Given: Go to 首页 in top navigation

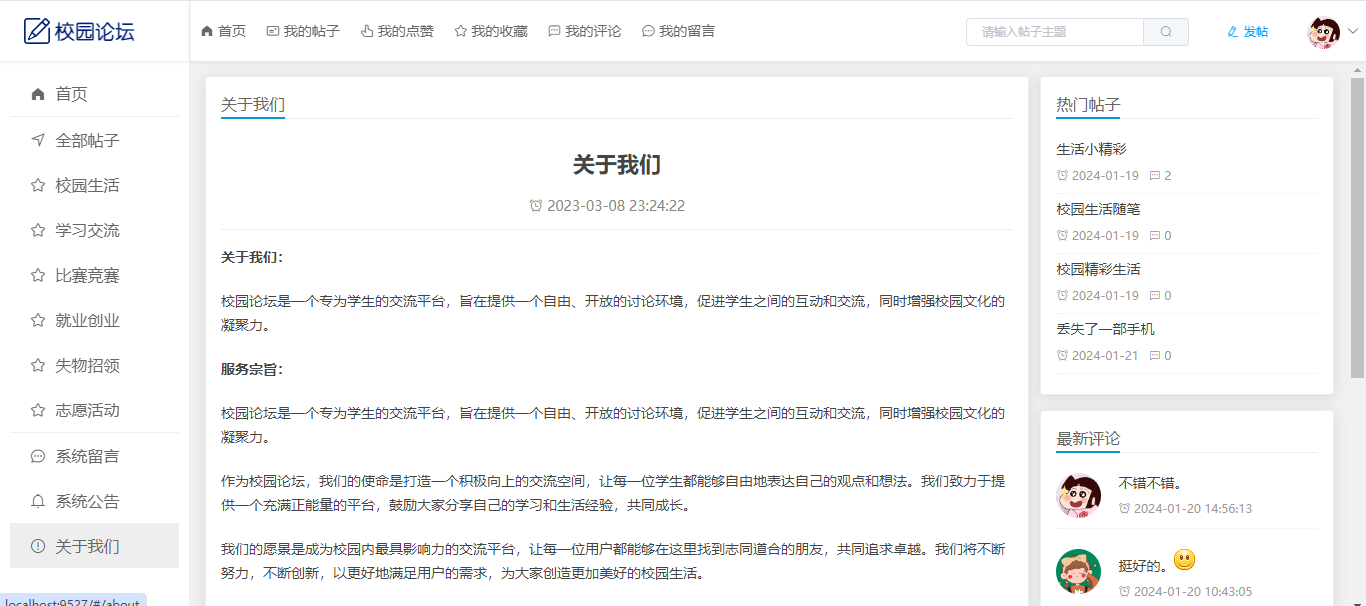Looking at the screenshot, I should click(223, 31).
